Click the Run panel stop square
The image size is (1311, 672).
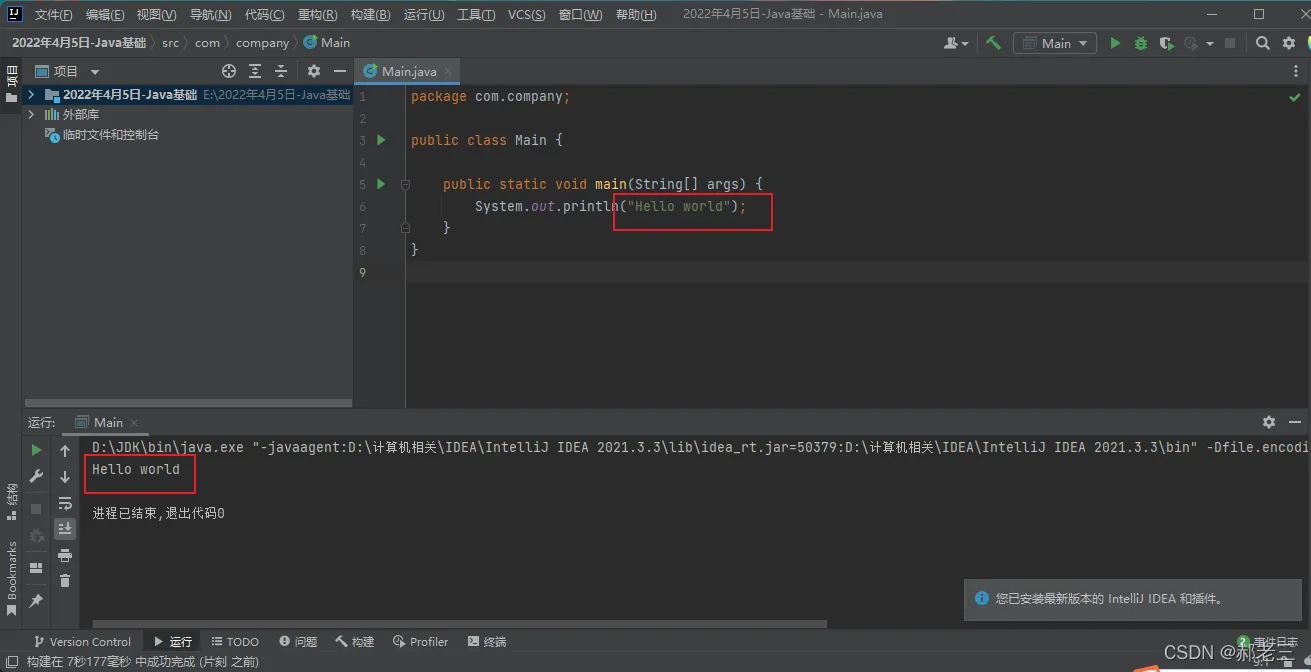36,509
